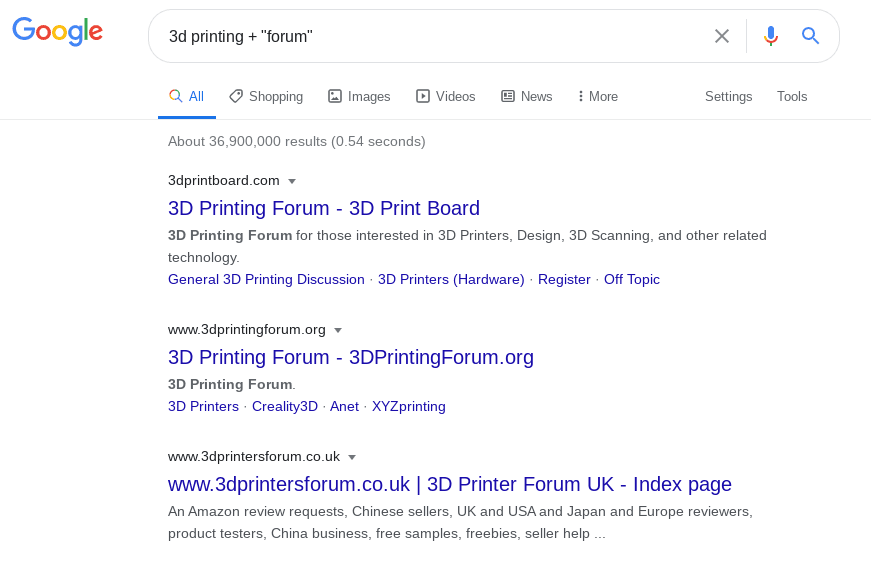Viewport: 871px width, 561px height.
Task: Click the www.3dprintingforum.org URL text
Action: [x=247, y=329]
